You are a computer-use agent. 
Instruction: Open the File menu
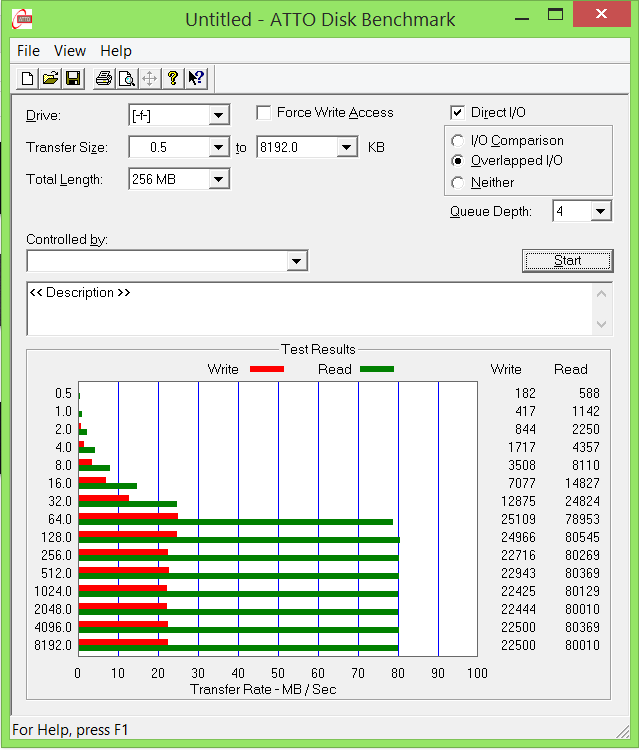point(28,51)
